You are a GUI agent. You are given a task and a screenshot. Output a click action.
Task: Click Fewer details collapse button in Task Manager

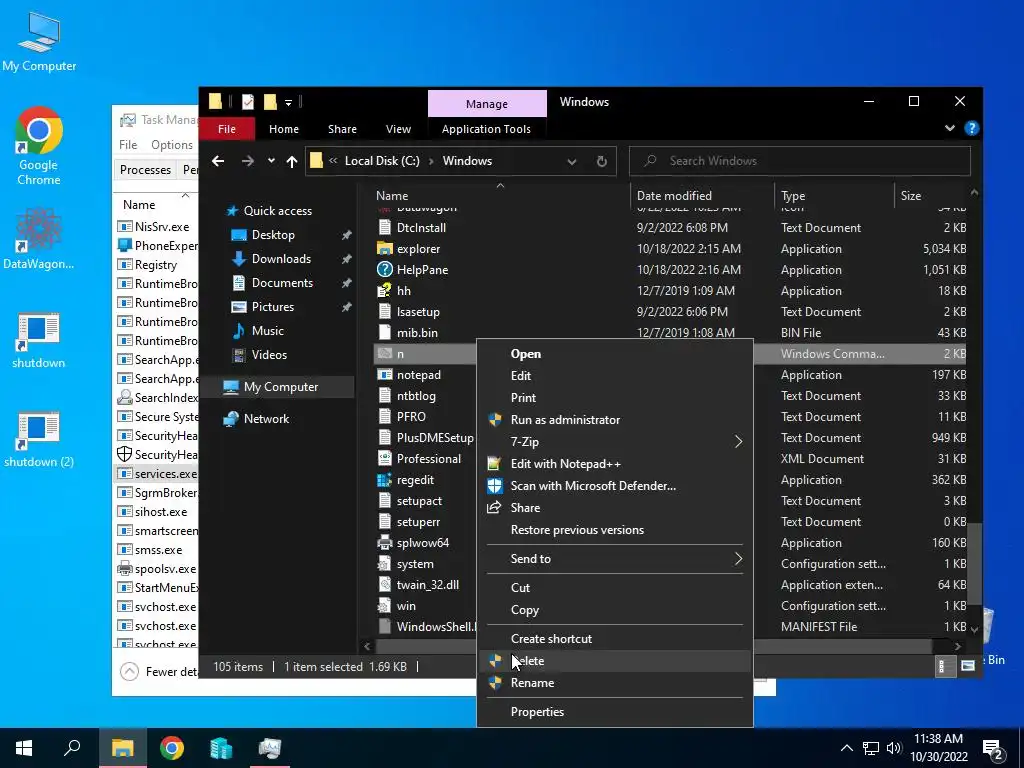159,671
